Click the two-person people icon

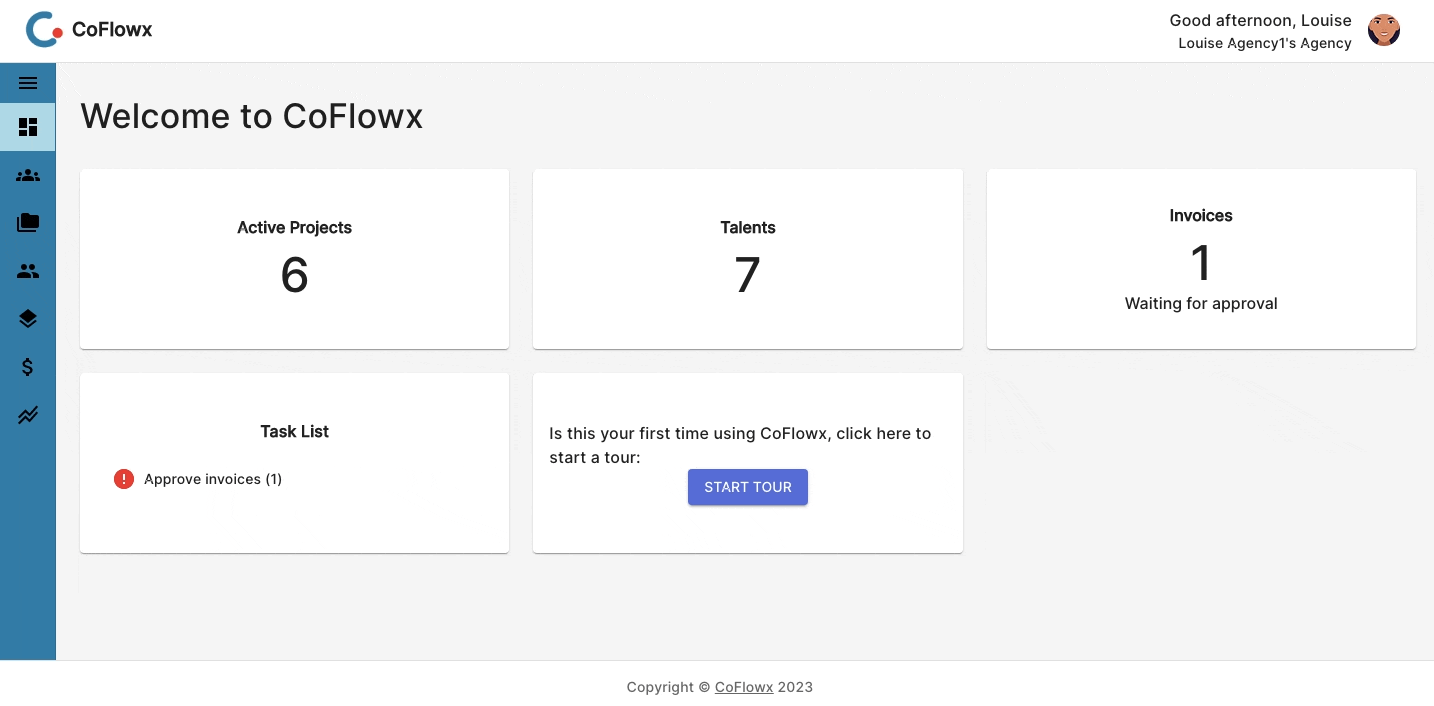click(28, 271)
